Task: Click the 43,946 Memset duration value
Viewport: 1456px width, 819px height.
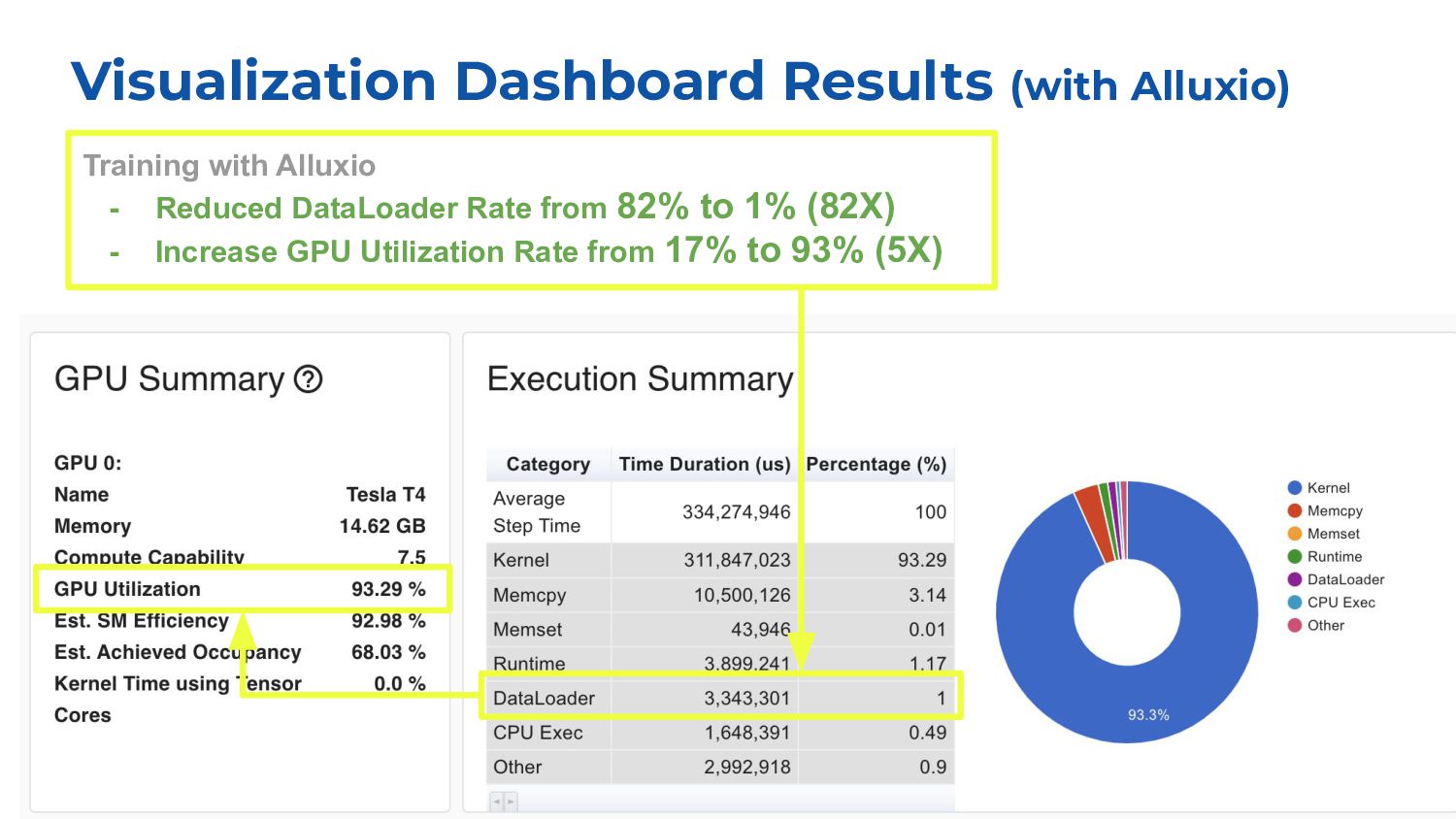Action: [760, 630]
